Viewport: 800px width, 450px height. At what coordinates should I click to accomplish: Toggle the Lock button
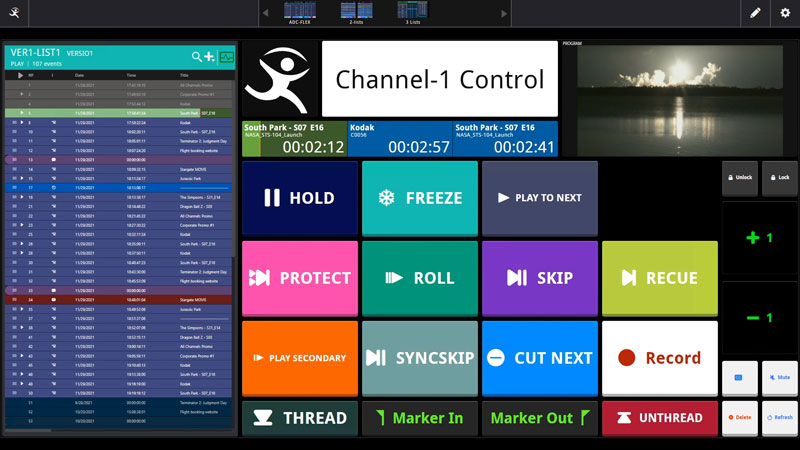779,178
